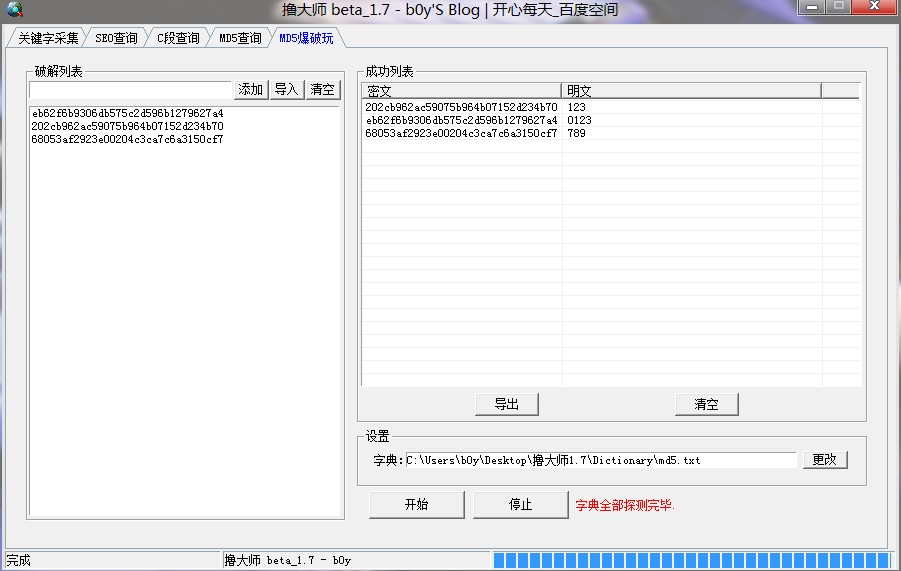Clear the 破解列表 with its 清空 button
This screenshot has width=901, height=571.
322,90
